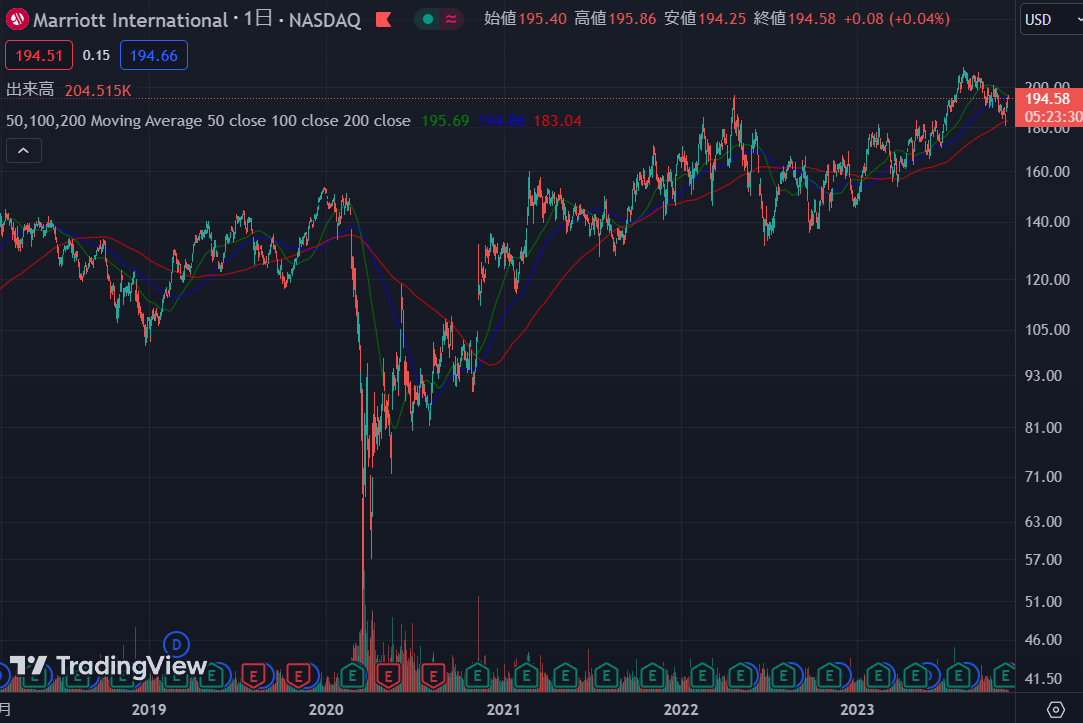Open symbol search via Marriott International title
This screenshot has height=723, width=1083.
(x=130, y=20)
